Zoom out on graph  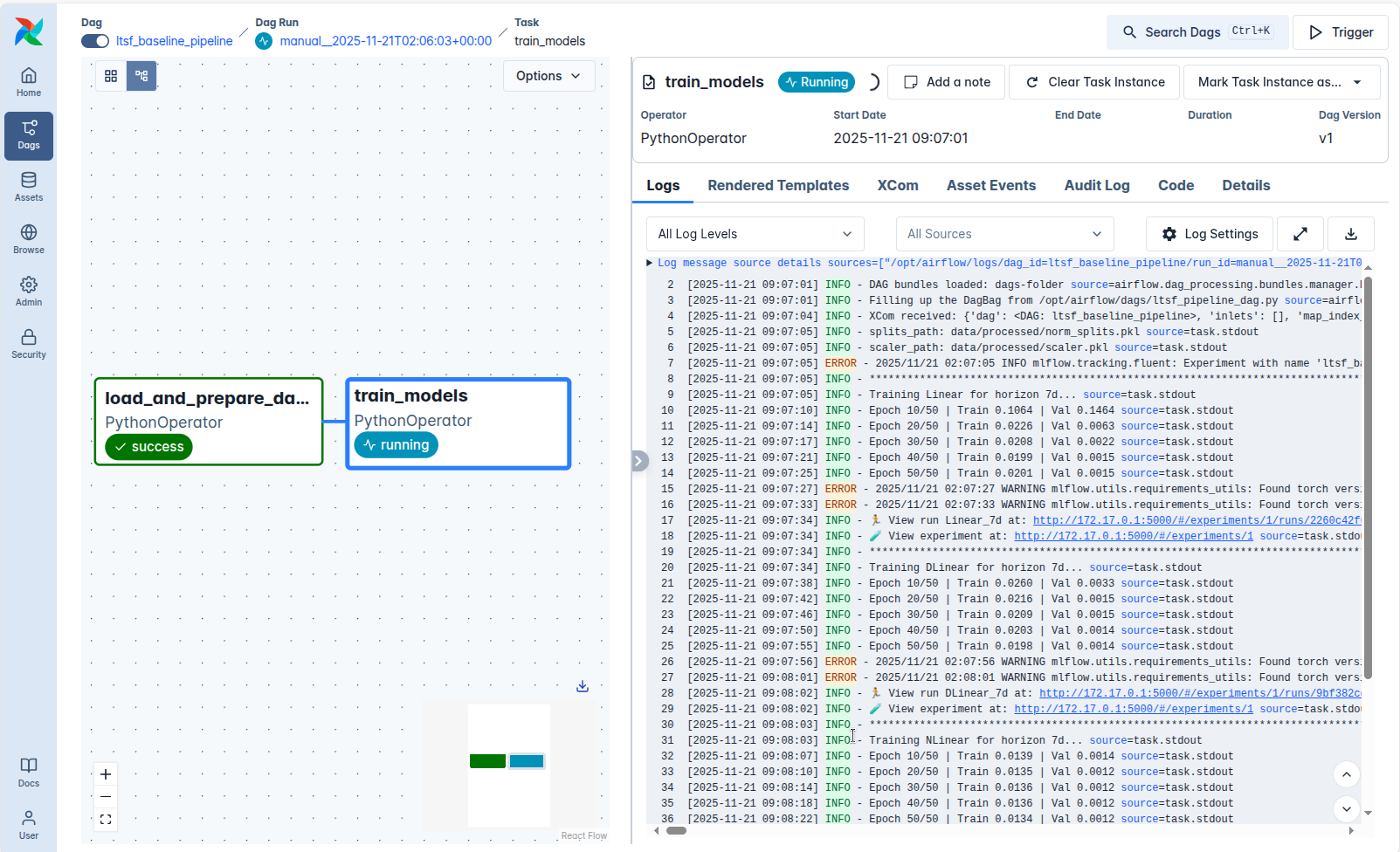pyautogui.click(x=106, y=796)
